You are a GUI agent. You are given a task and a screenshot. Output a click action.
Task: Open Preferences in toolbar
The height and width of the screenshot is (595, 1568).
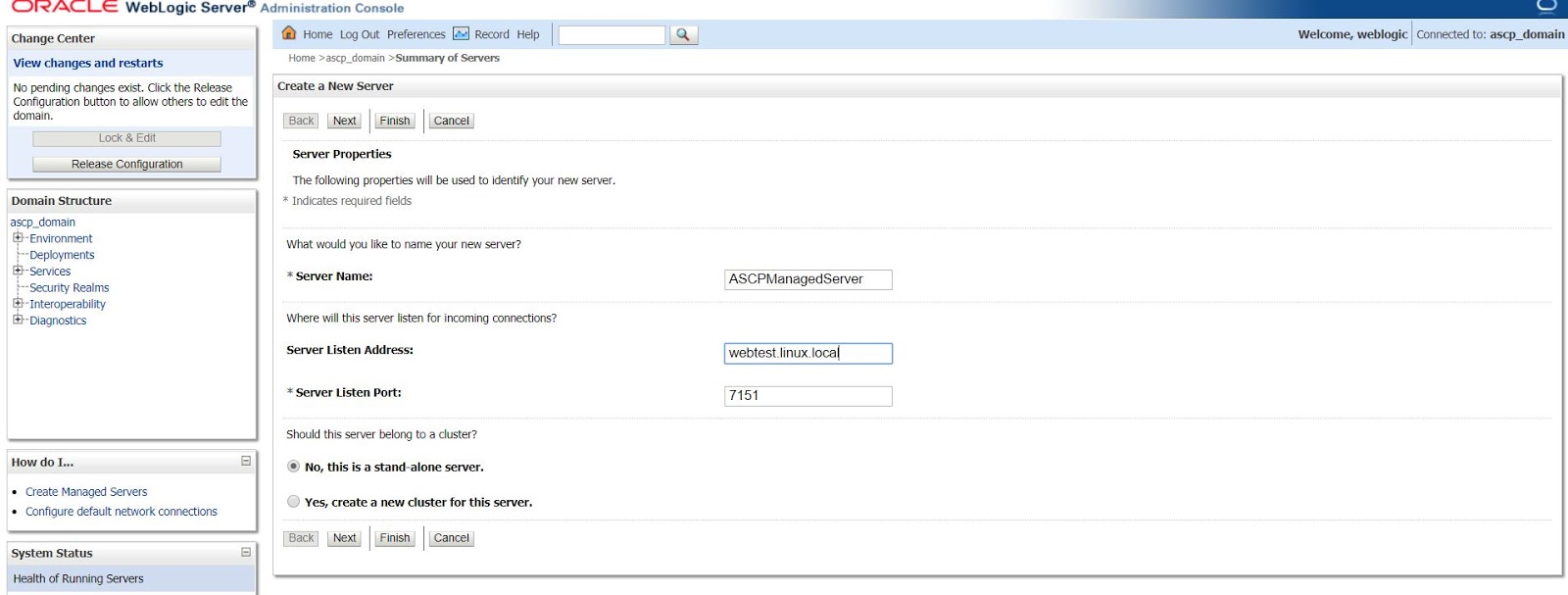click(x=416, y=34)
